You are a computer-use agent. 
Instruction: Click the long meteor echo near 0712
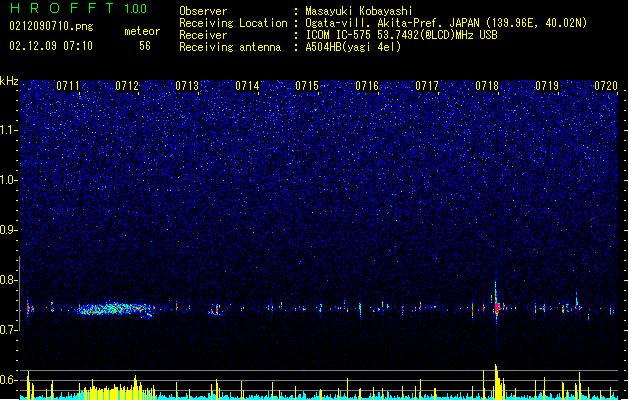[x=116, y=309]
